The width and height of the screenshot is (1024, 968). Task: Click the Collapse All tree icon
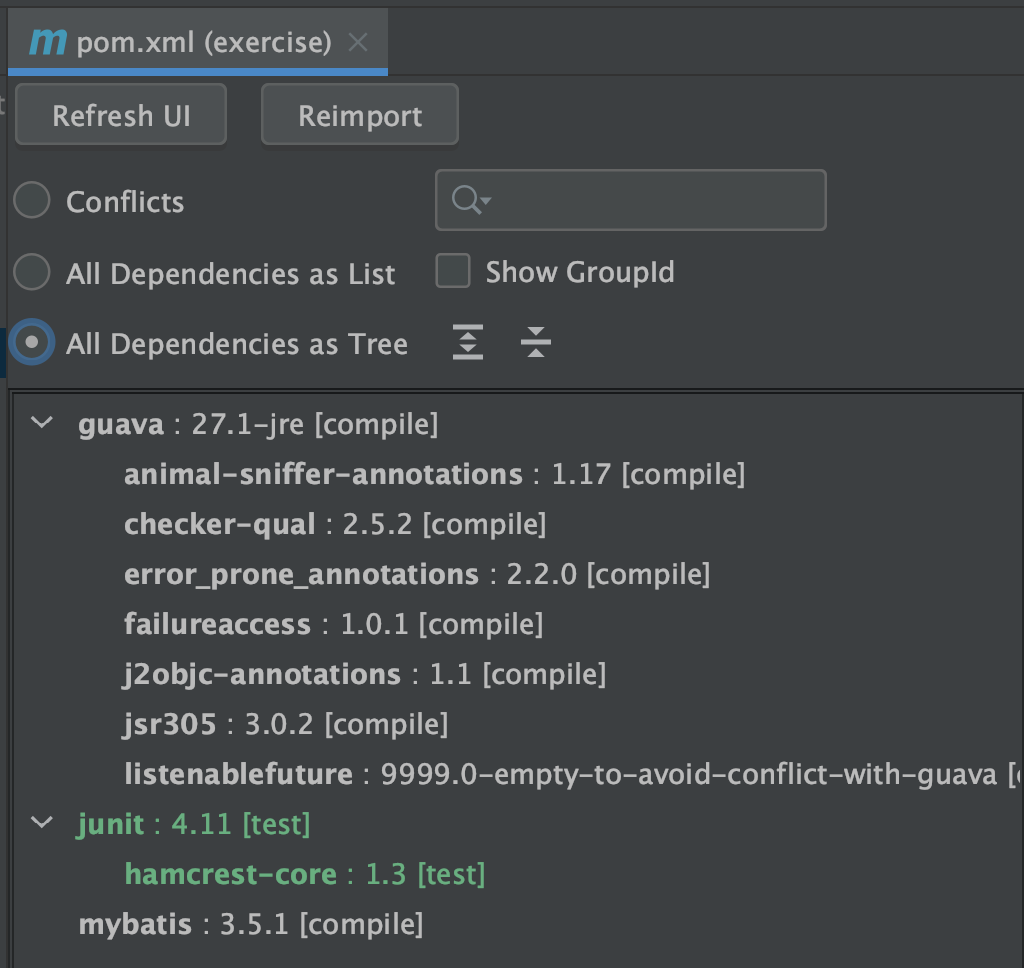coord(536,343)
